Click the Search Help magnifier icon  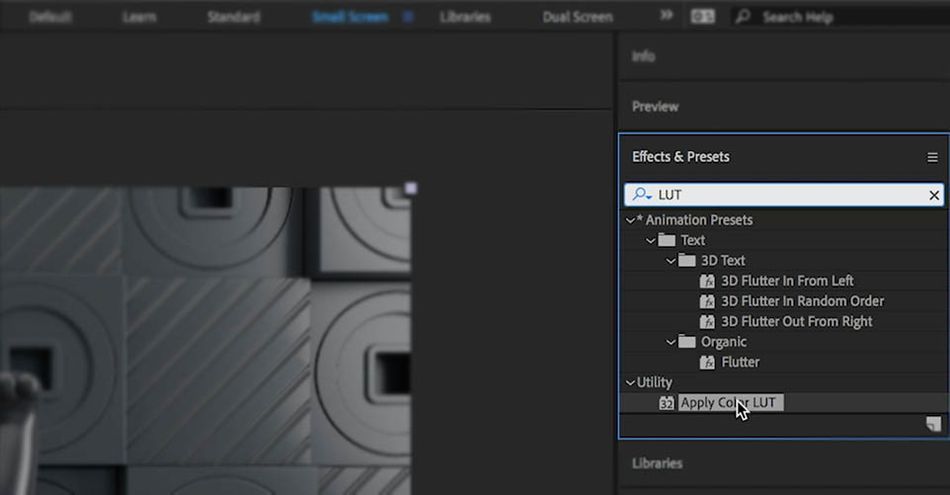742,16
